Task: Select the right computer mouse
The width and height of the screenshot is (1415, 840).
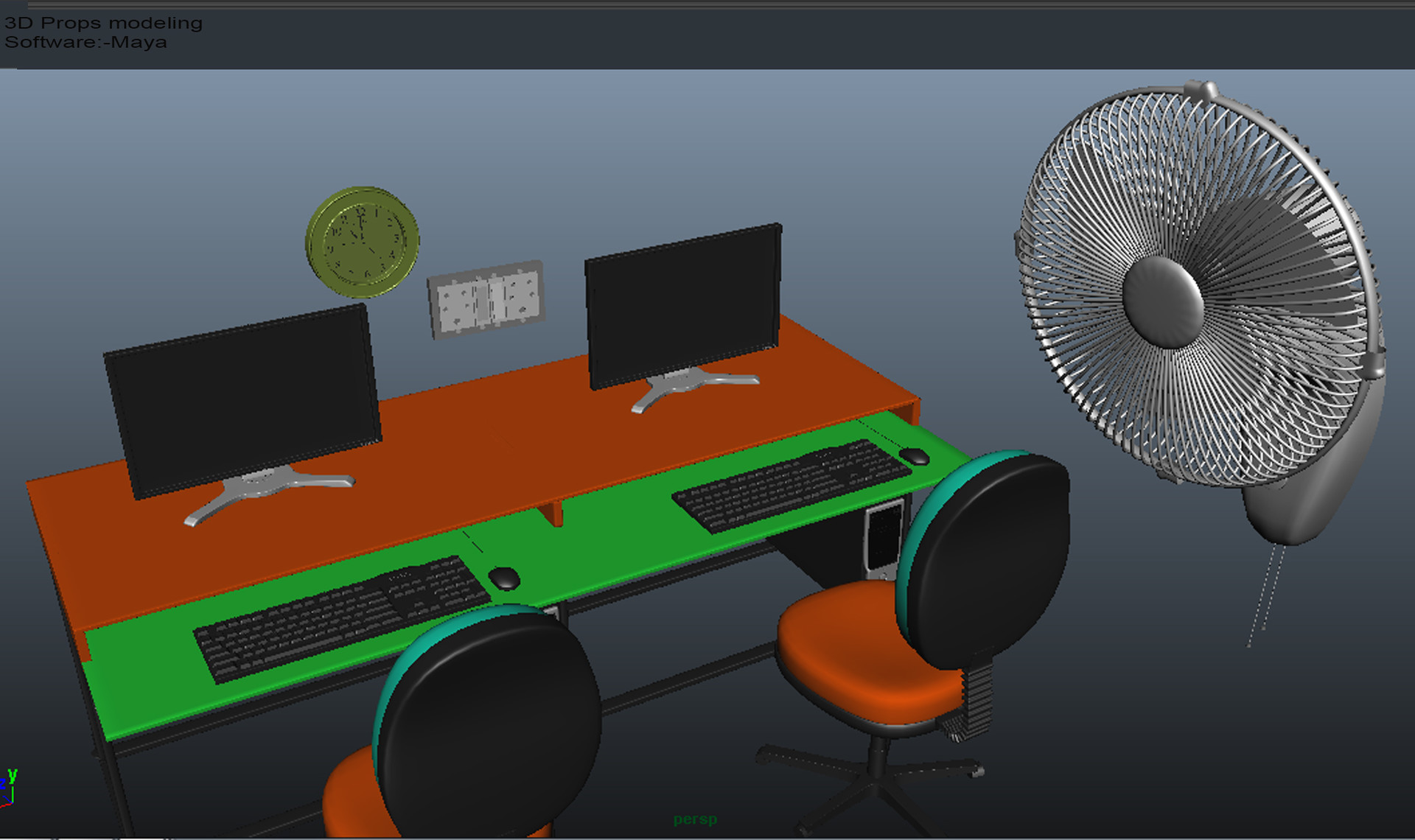Action: (x=915, y=456)
